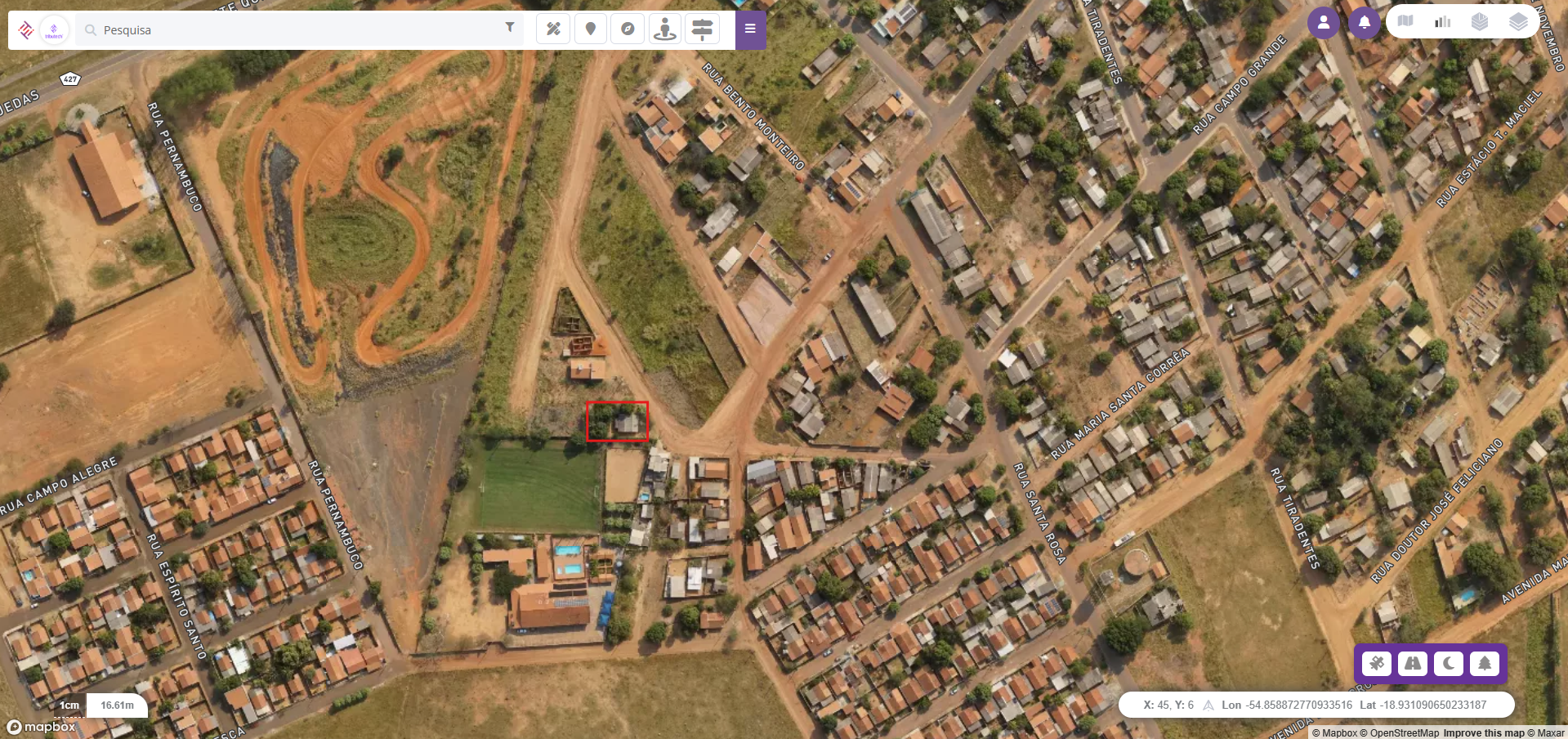Open street view person tool
Screen dimensions: 1568x739
tap(665, 29)
